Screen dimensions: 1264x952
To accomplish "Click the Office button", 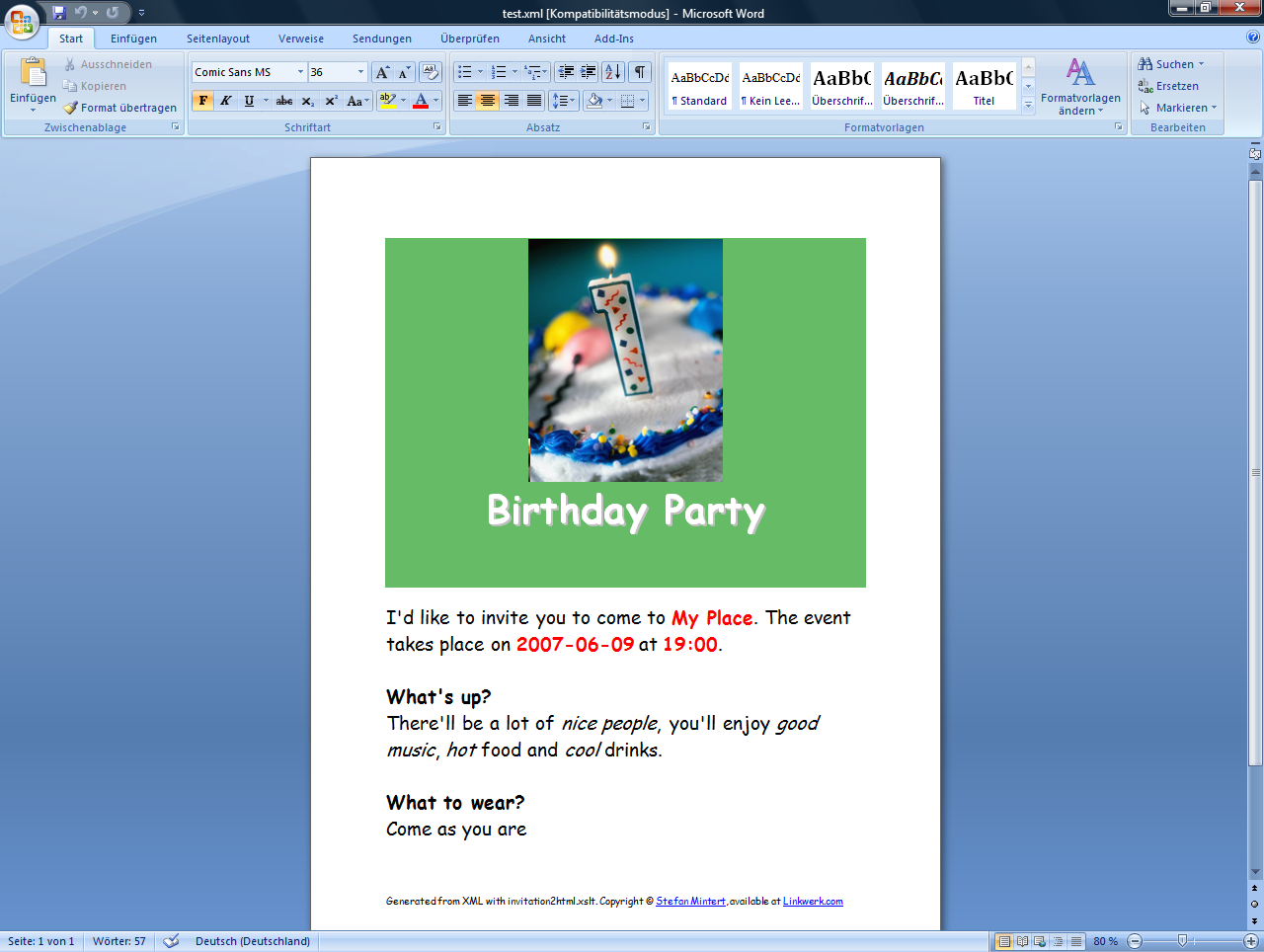I will click(22, 20).
